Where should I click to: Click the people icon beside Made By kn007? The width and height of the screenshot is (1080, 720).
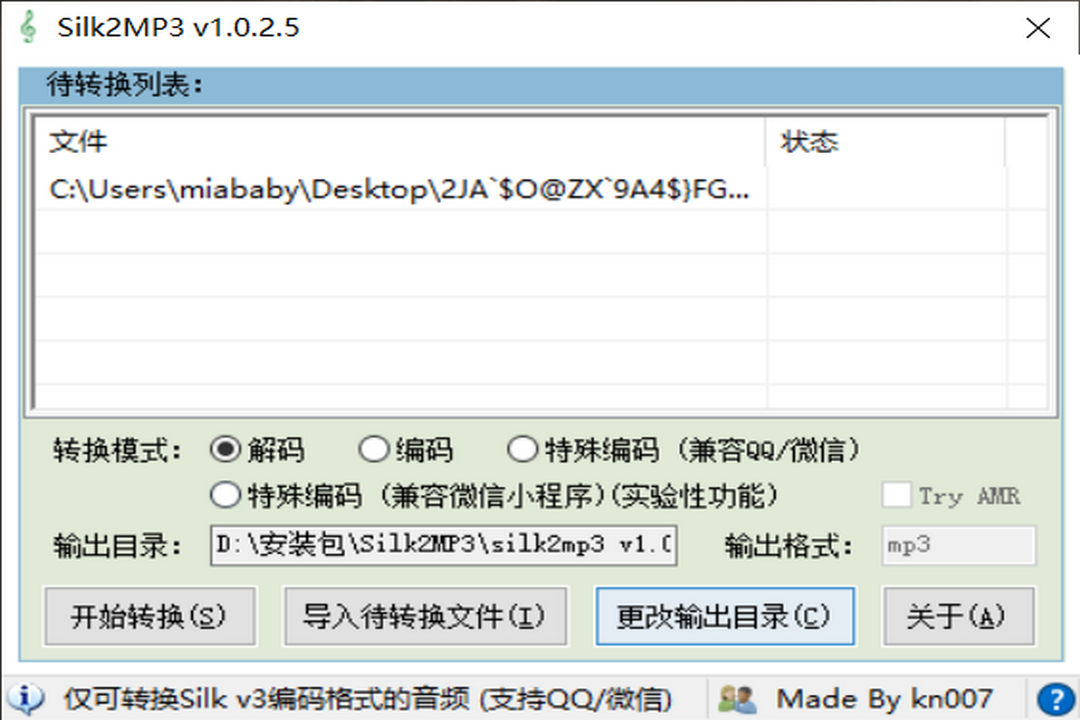pyautogui.click(x=737, y=697)
